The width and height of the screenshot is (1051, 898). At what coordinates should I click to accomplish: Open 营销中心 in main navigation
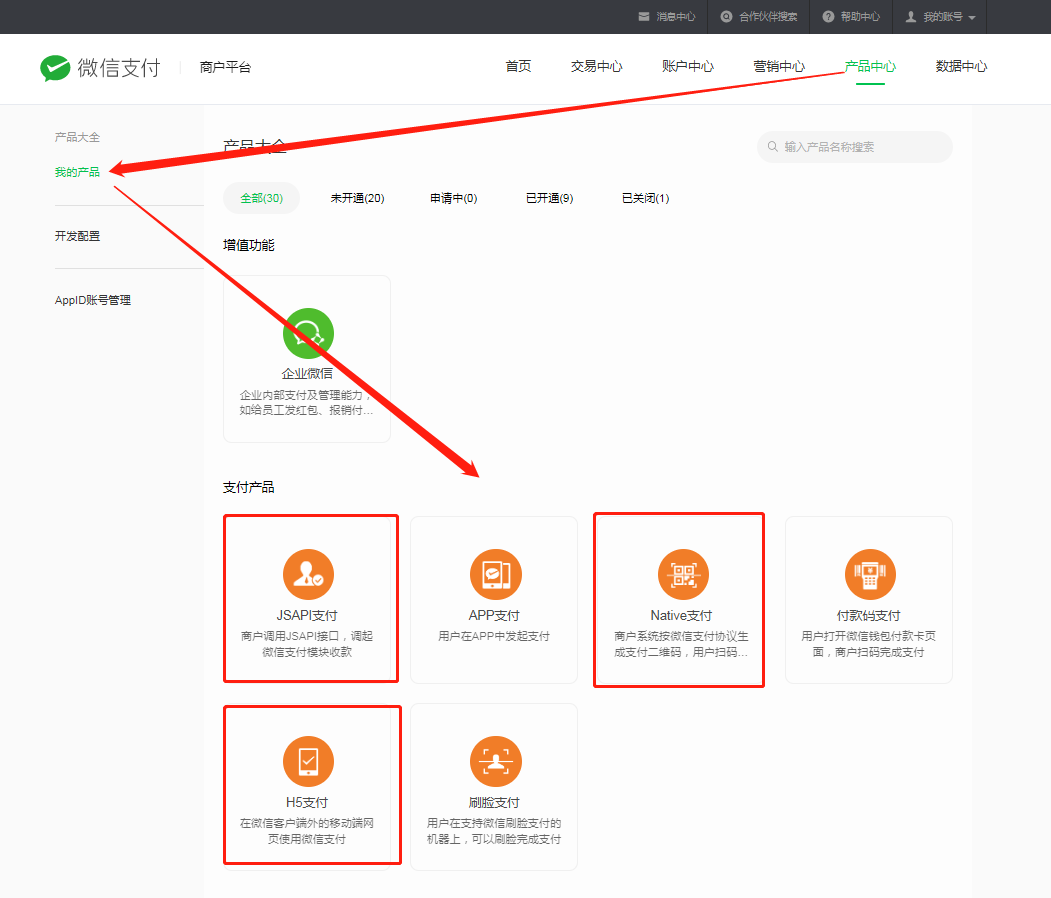[779, 66]
